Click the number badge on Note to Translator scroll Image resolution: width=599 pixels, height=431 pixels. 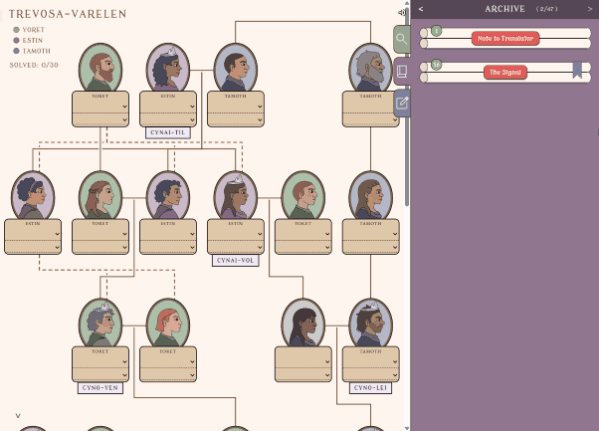(436, 31)
